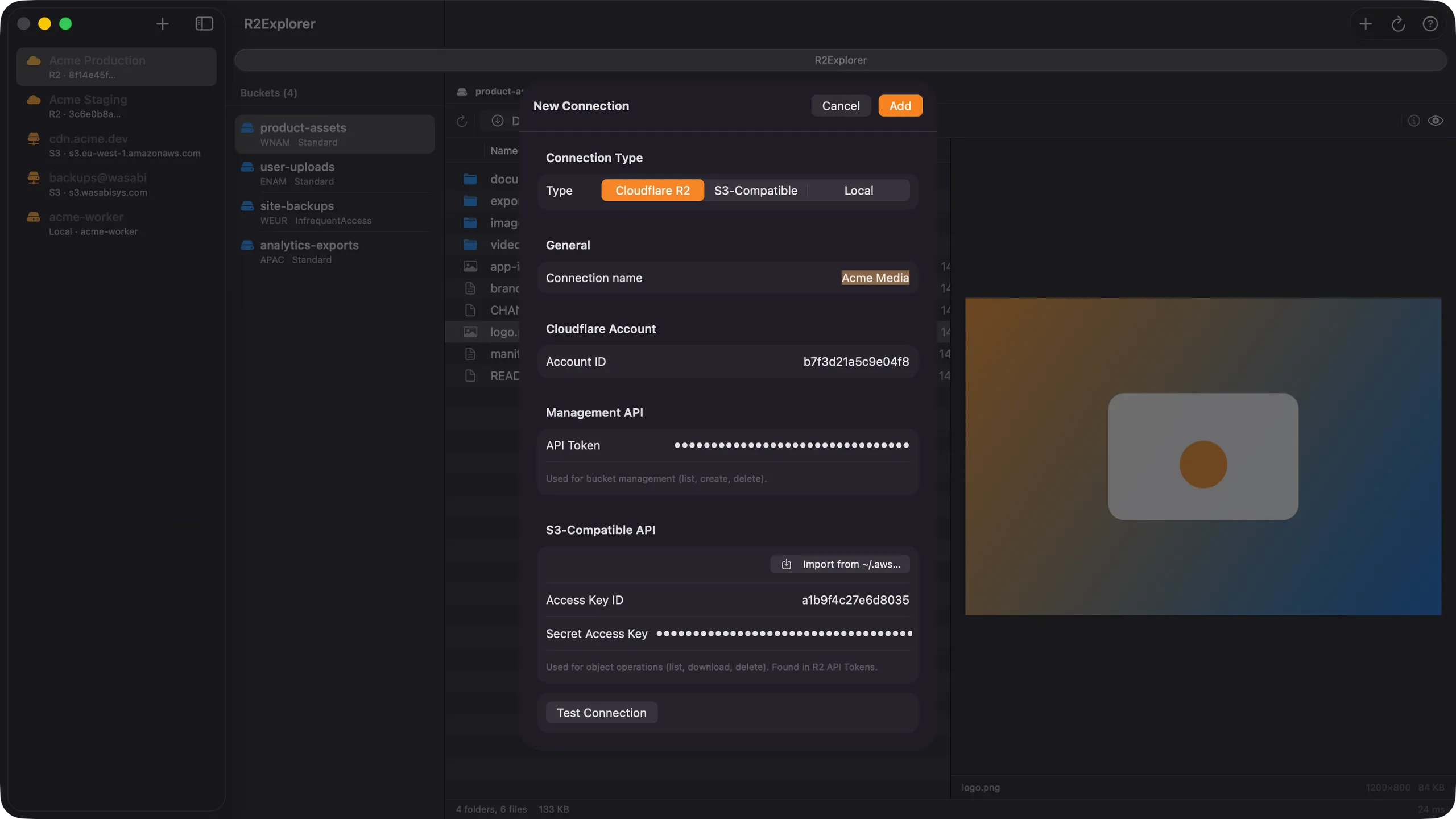Toggle the sidebar panel icon
The height and width of the screenshot is (819, 1456).
204,24
